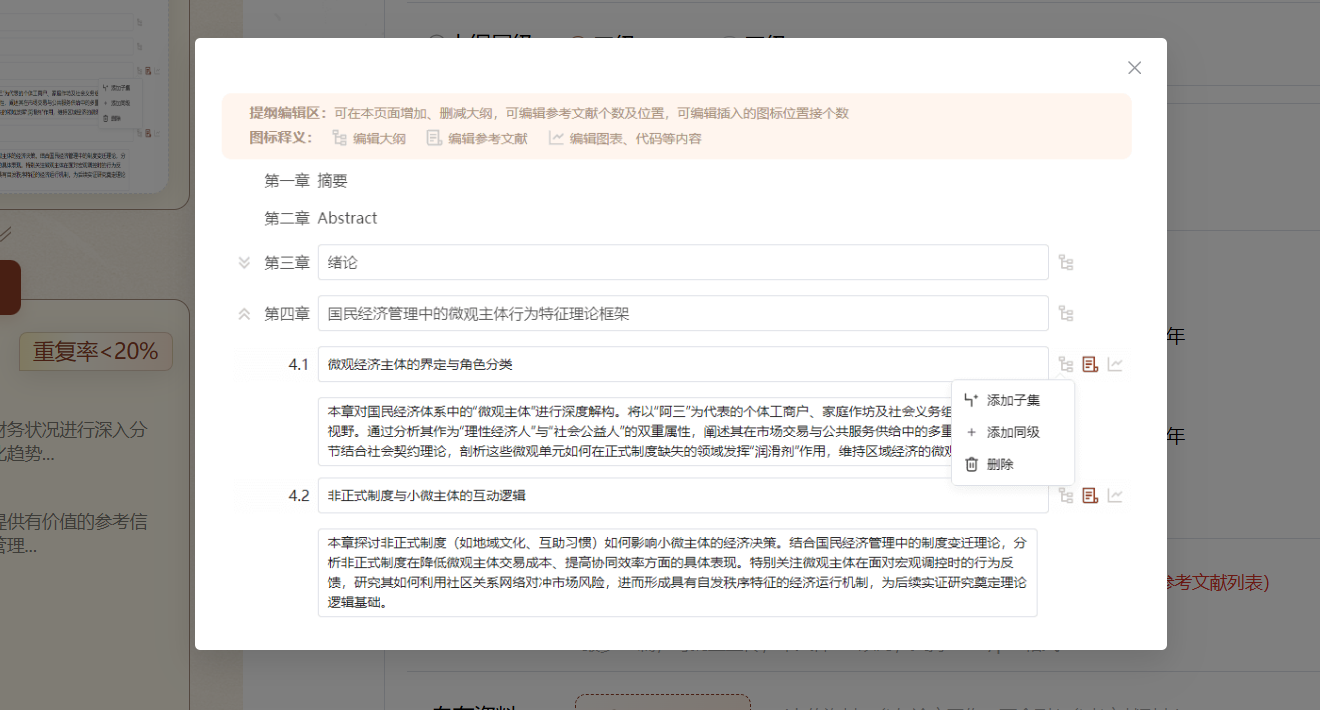Open outline edit icon for 第四章 row
The image size is (1320, 710).
tap(1066, 314)
